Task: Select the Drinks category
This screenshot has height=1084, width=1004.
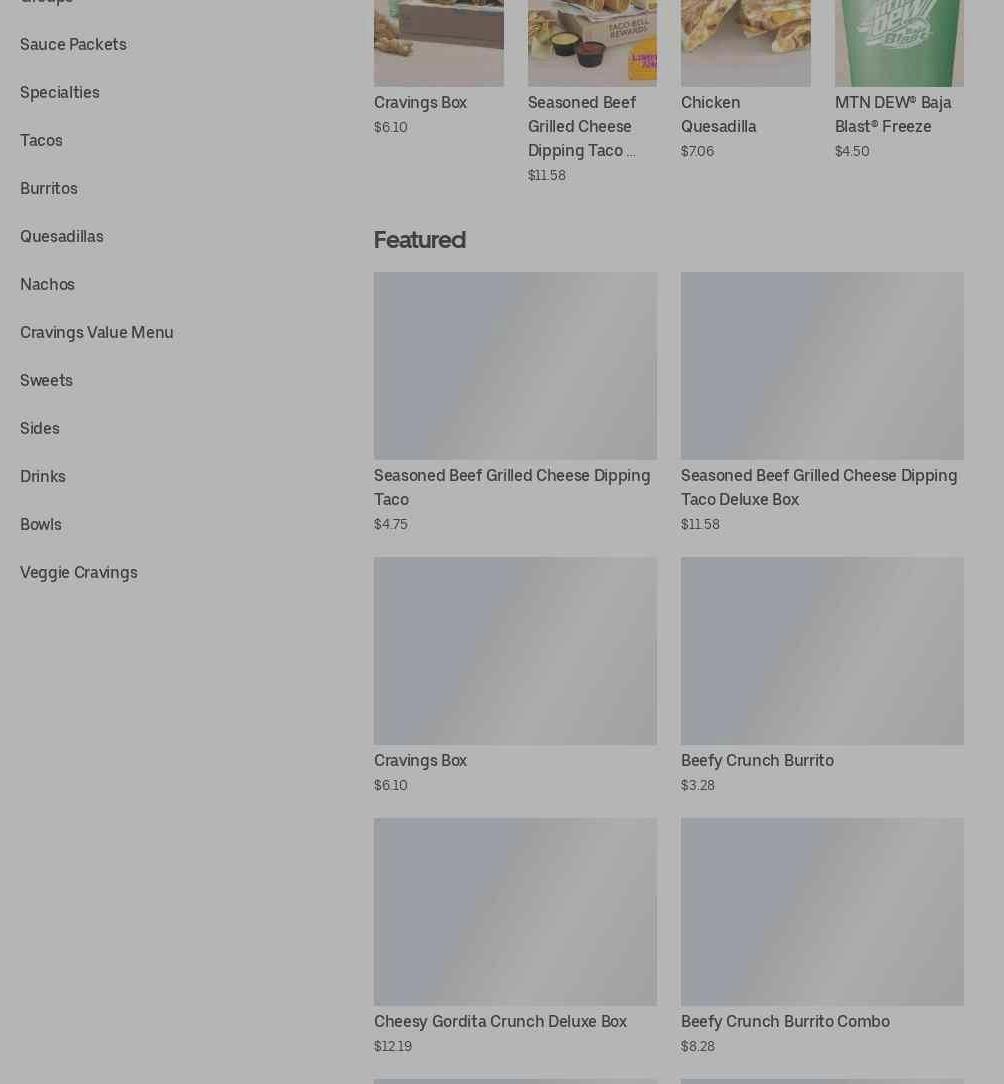Action: (x=43, y=477)
